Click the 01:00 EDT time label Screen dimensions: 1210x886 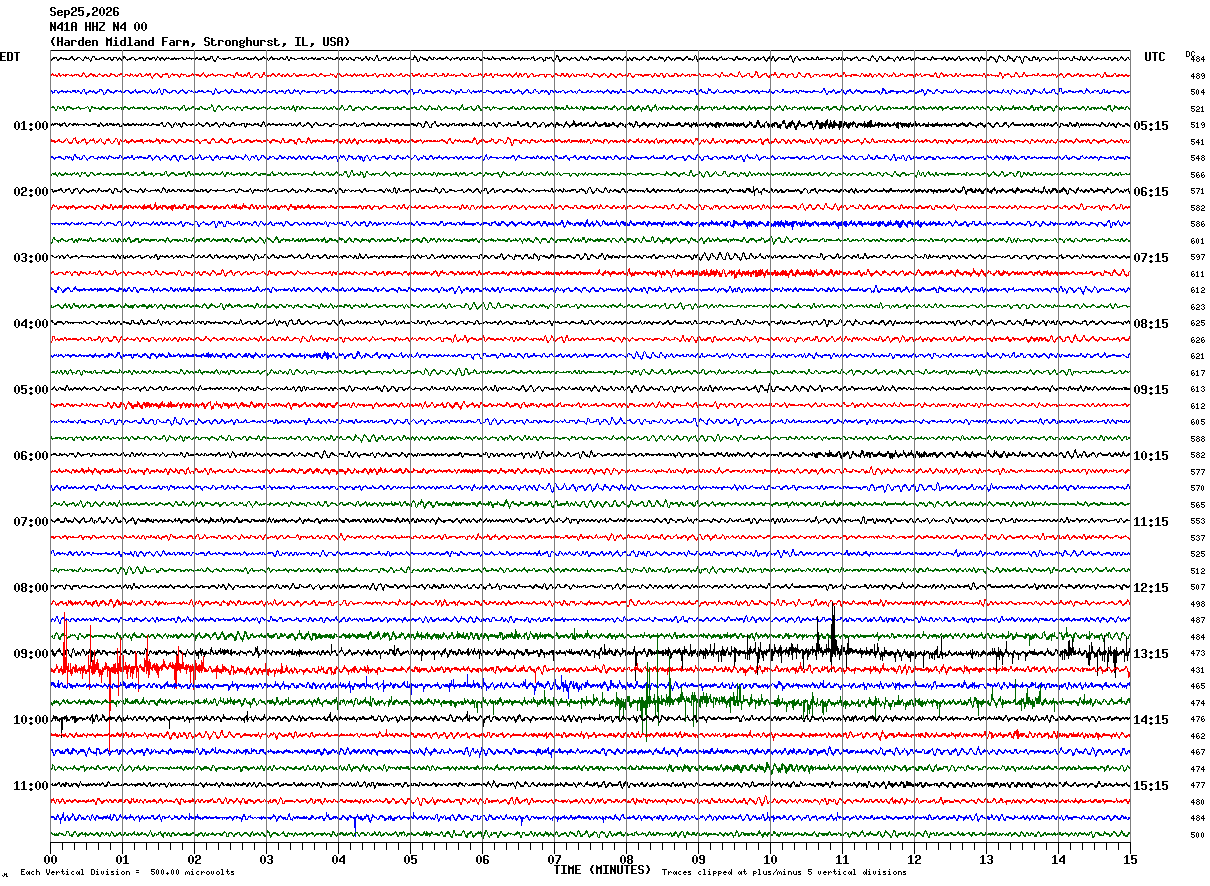tap(31, 125)
